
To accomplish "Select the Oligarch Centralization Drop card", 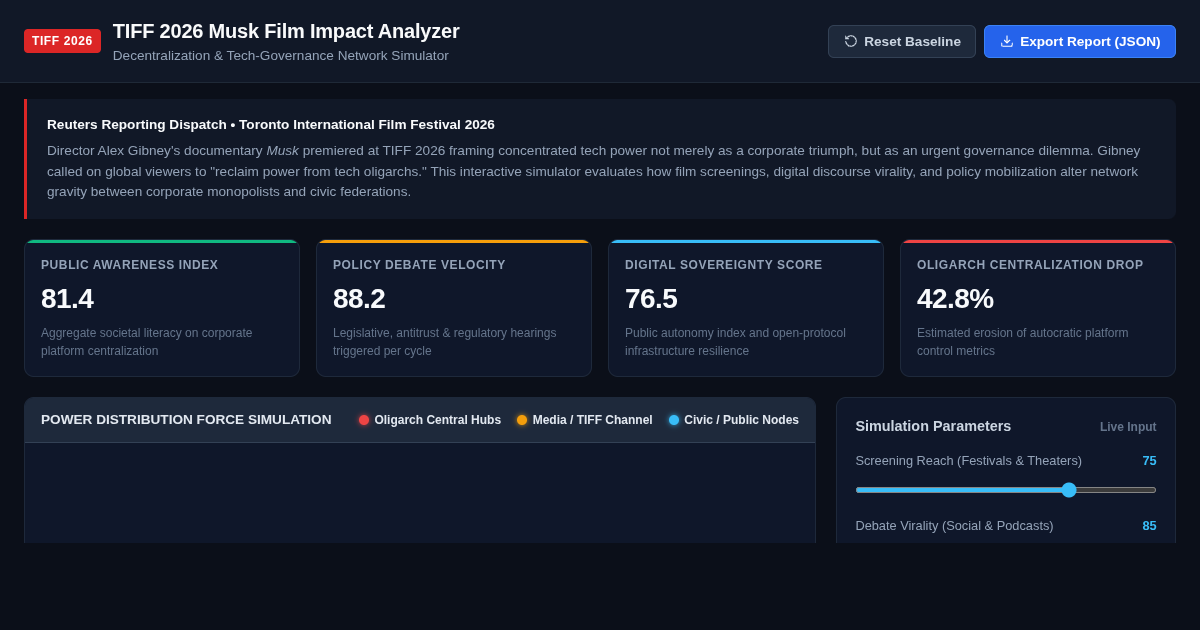I will 1038,308.
